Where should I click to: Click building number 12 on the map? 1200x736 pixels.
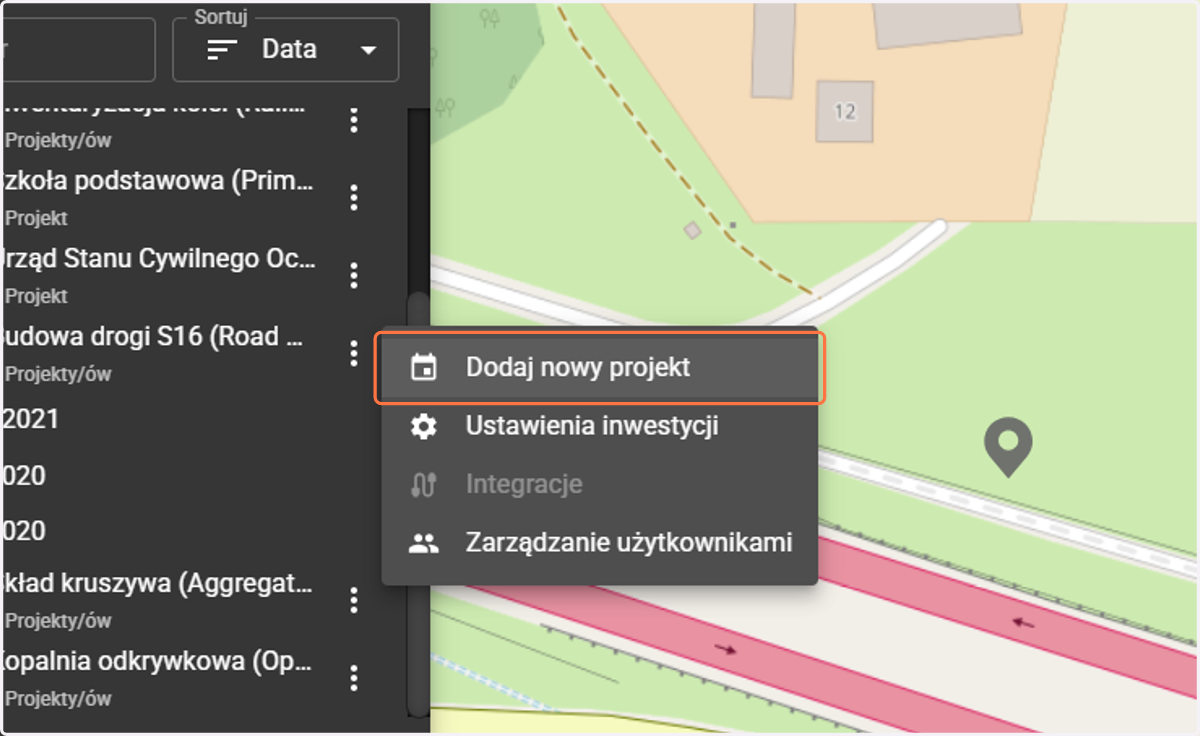pos(845,111)
